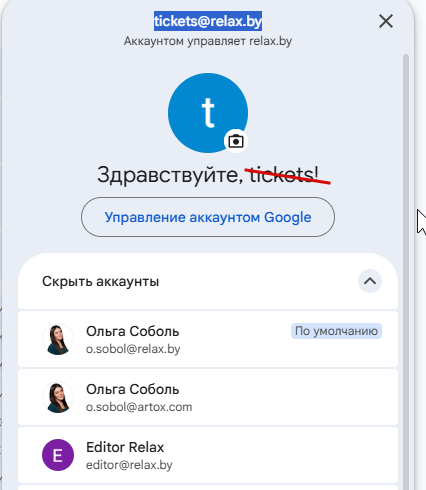Click the Здравствуйте greeting heading

click(x=208, y=174)
